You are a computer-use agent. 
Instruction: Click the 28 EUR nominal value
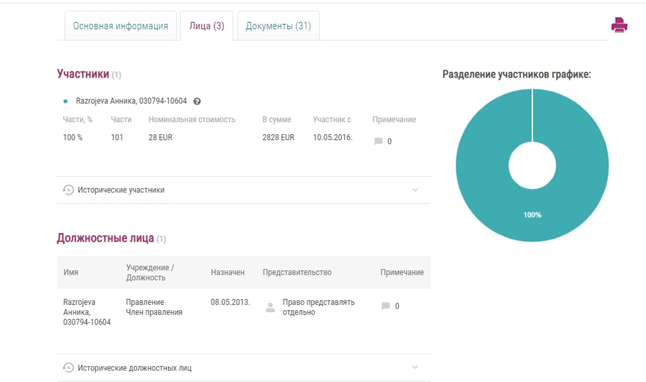[160, 137]
